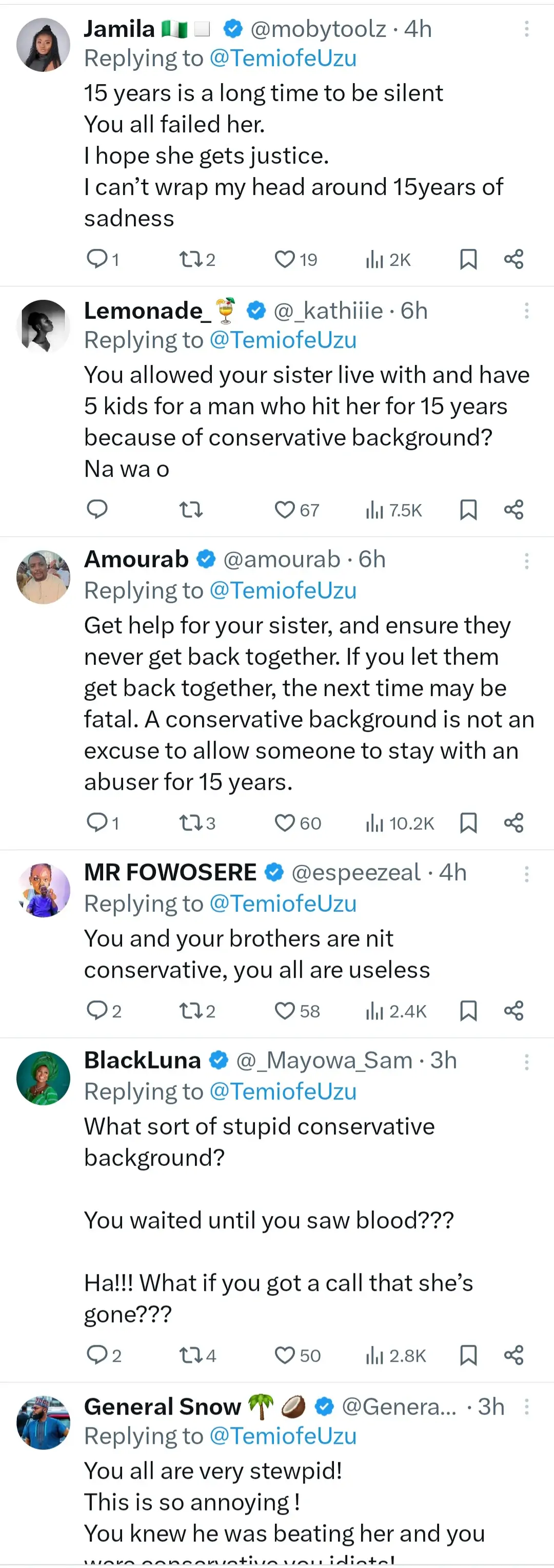Viewport: 554px width, 1568px height.
Task: Open @TemiofeUzu mention under General Snow
Action: tap(283, 1436)
